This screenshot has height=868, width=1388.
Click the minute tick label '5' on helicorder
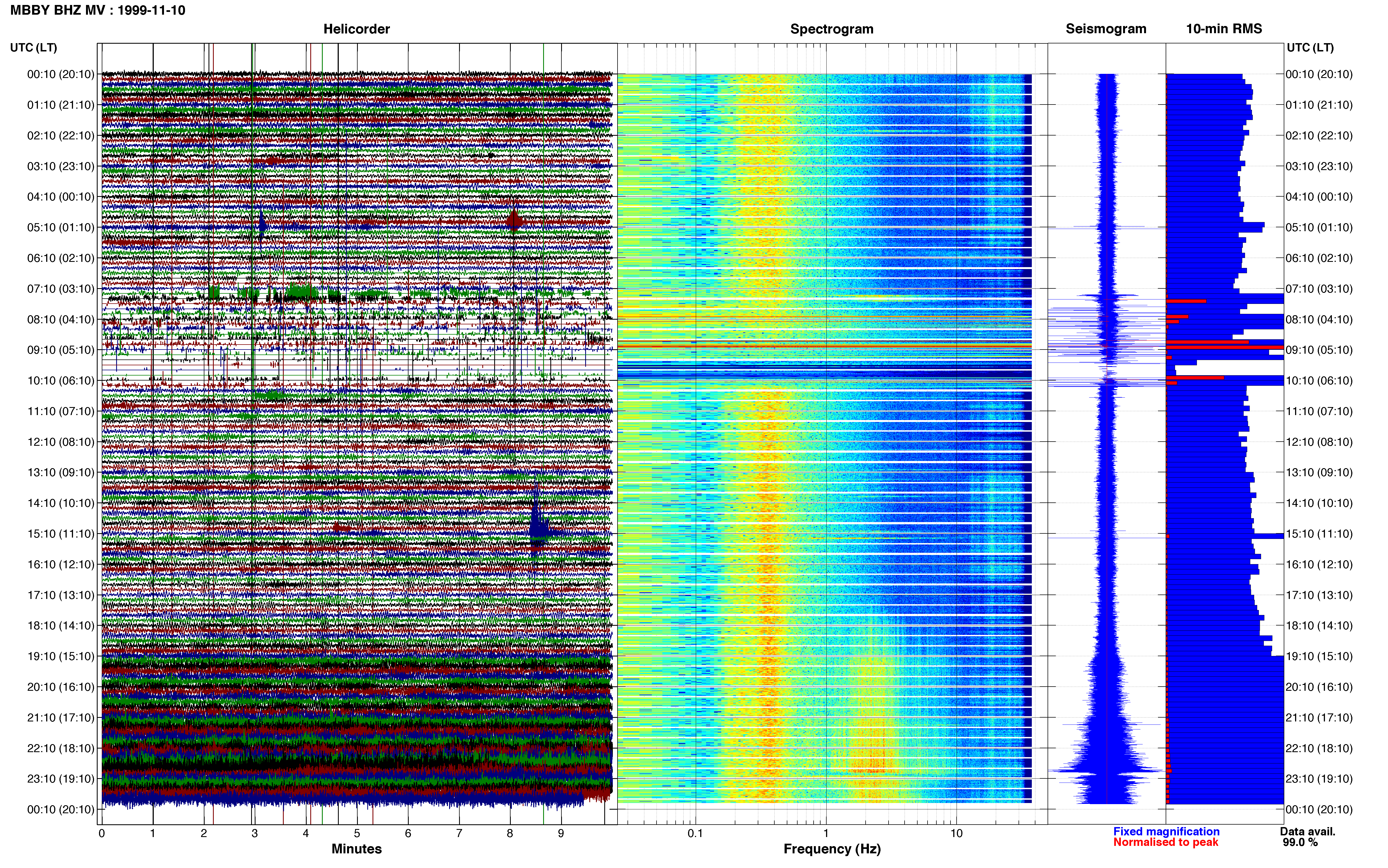357,833
